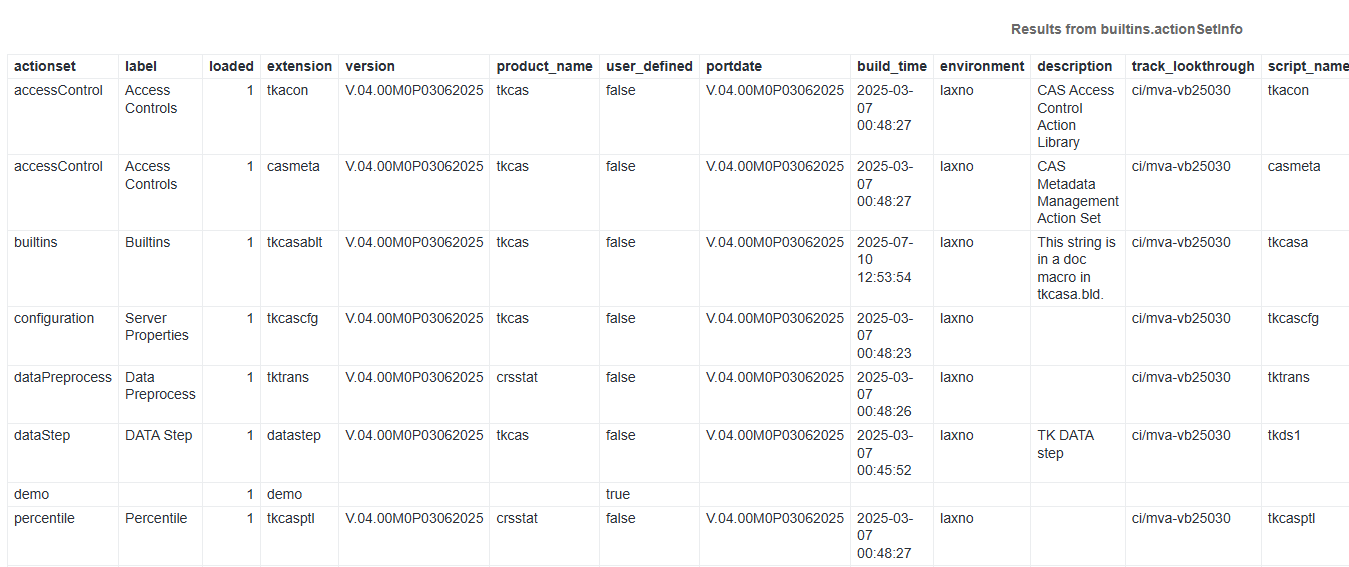Click the build_time column header

pyautogui.click(x=891, y=66)
